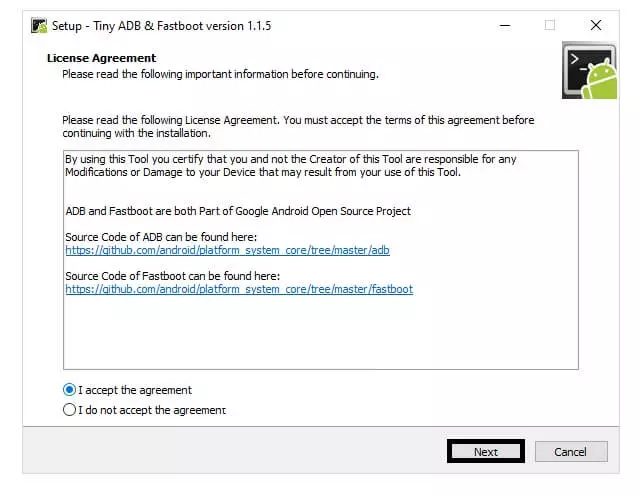Screen dimensions: 639x497
Task: Click 'Source Code of Fastboot can be found here' text
Action: (x=172, y=276)
